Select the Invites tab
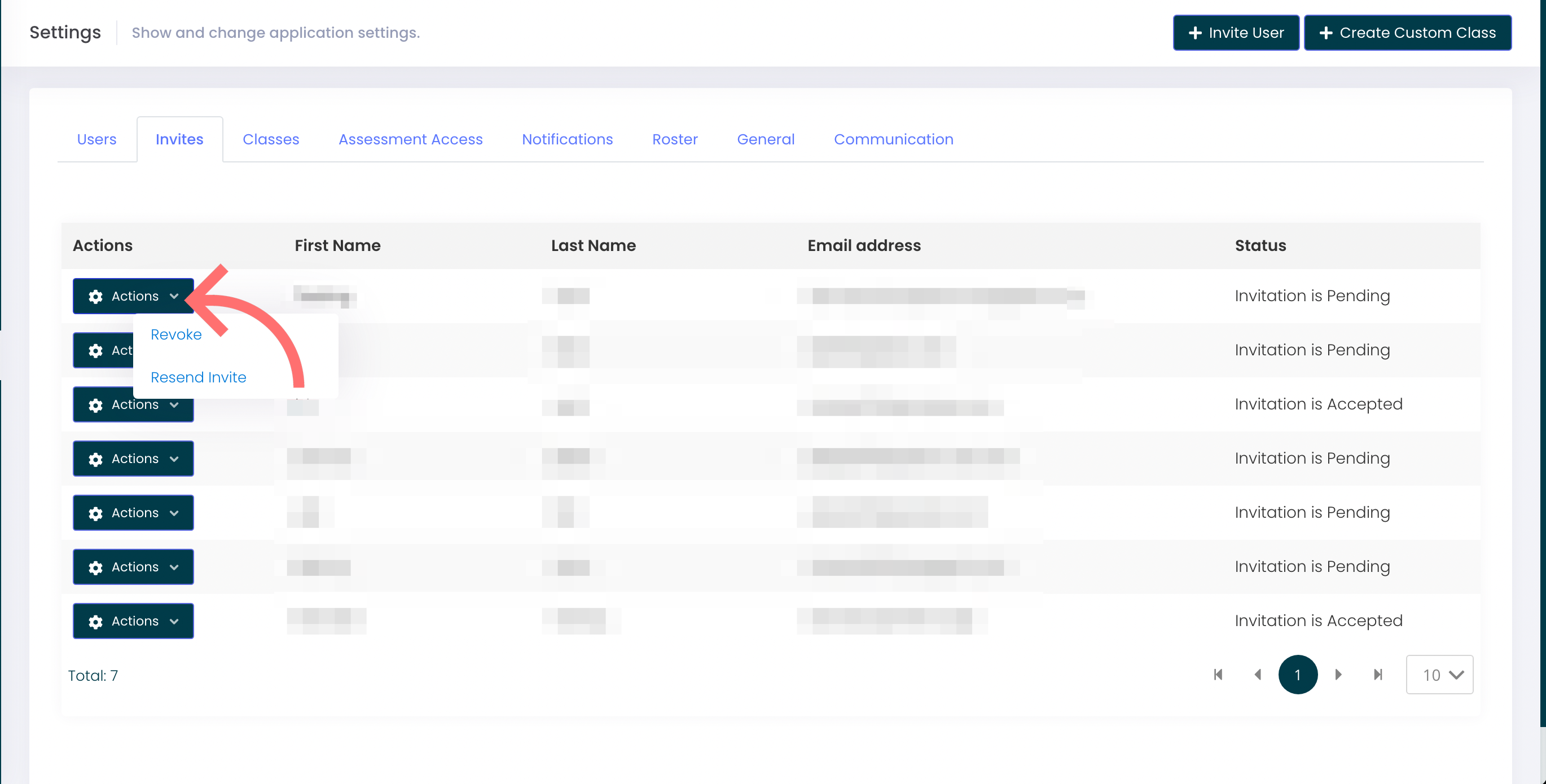1546x784 pixels. point(179,139)
